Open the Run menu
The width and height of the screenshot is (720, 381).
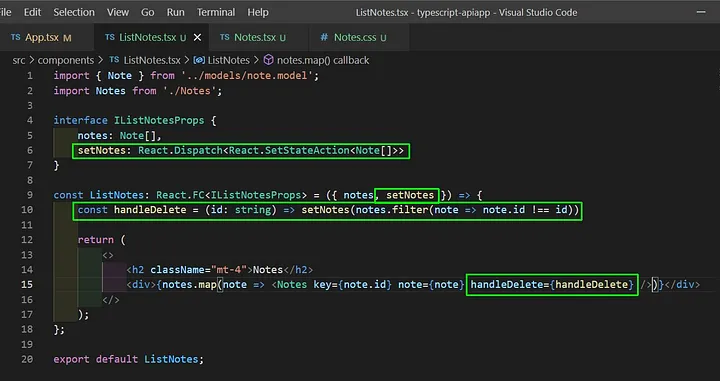175,12
